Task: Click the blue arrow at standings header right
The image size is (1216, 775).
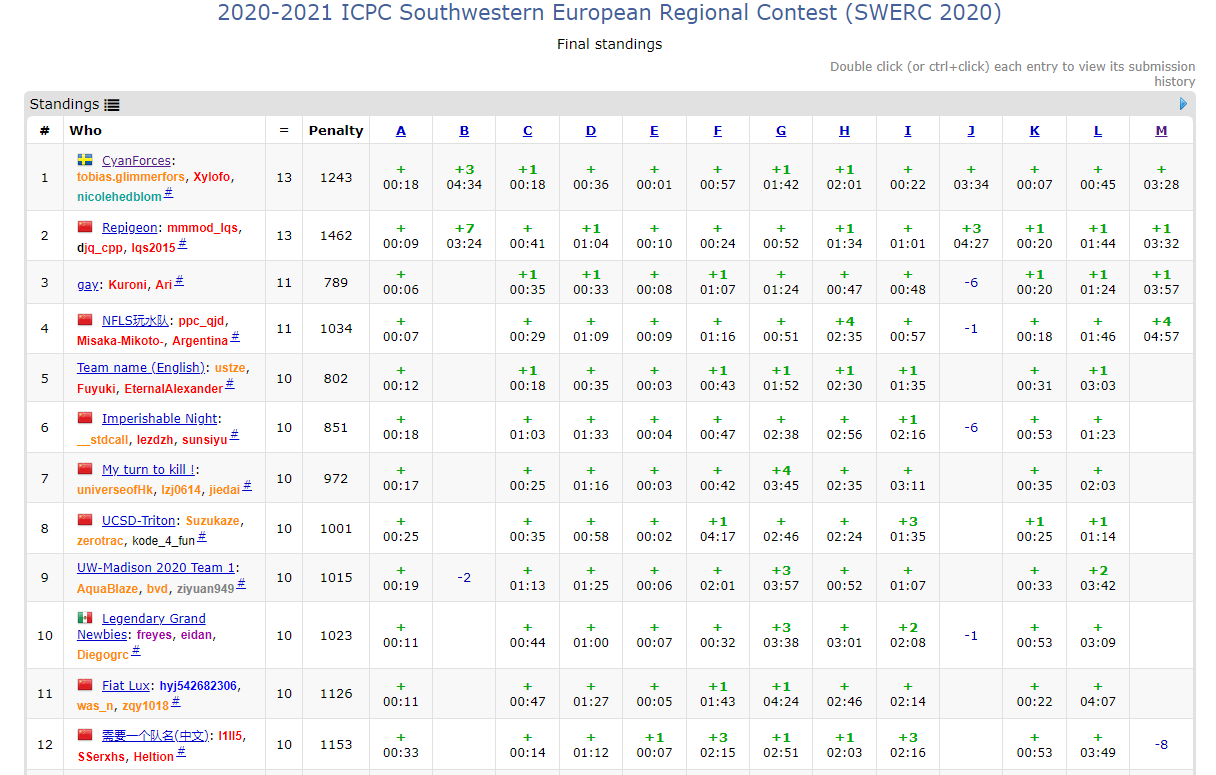Action: pos(1184,104)
